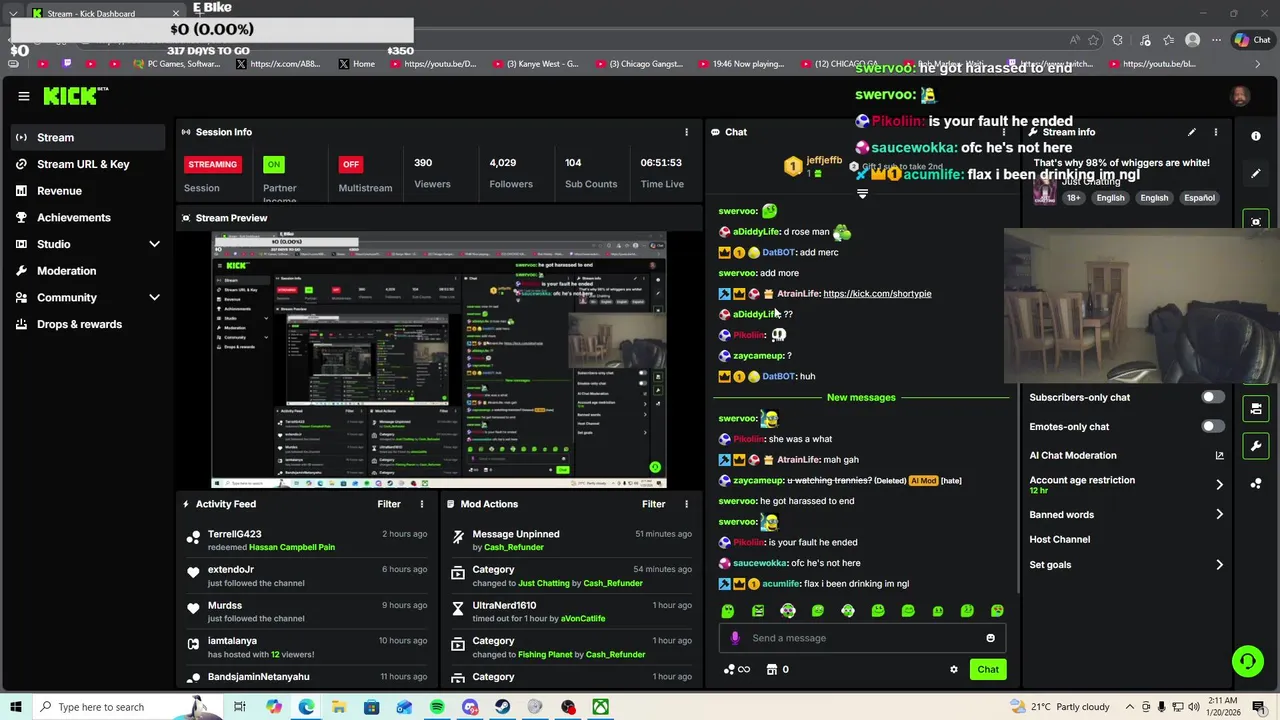Click the Send a message input
Viewport: 1280px width, 720px height.
coord(861,638)
